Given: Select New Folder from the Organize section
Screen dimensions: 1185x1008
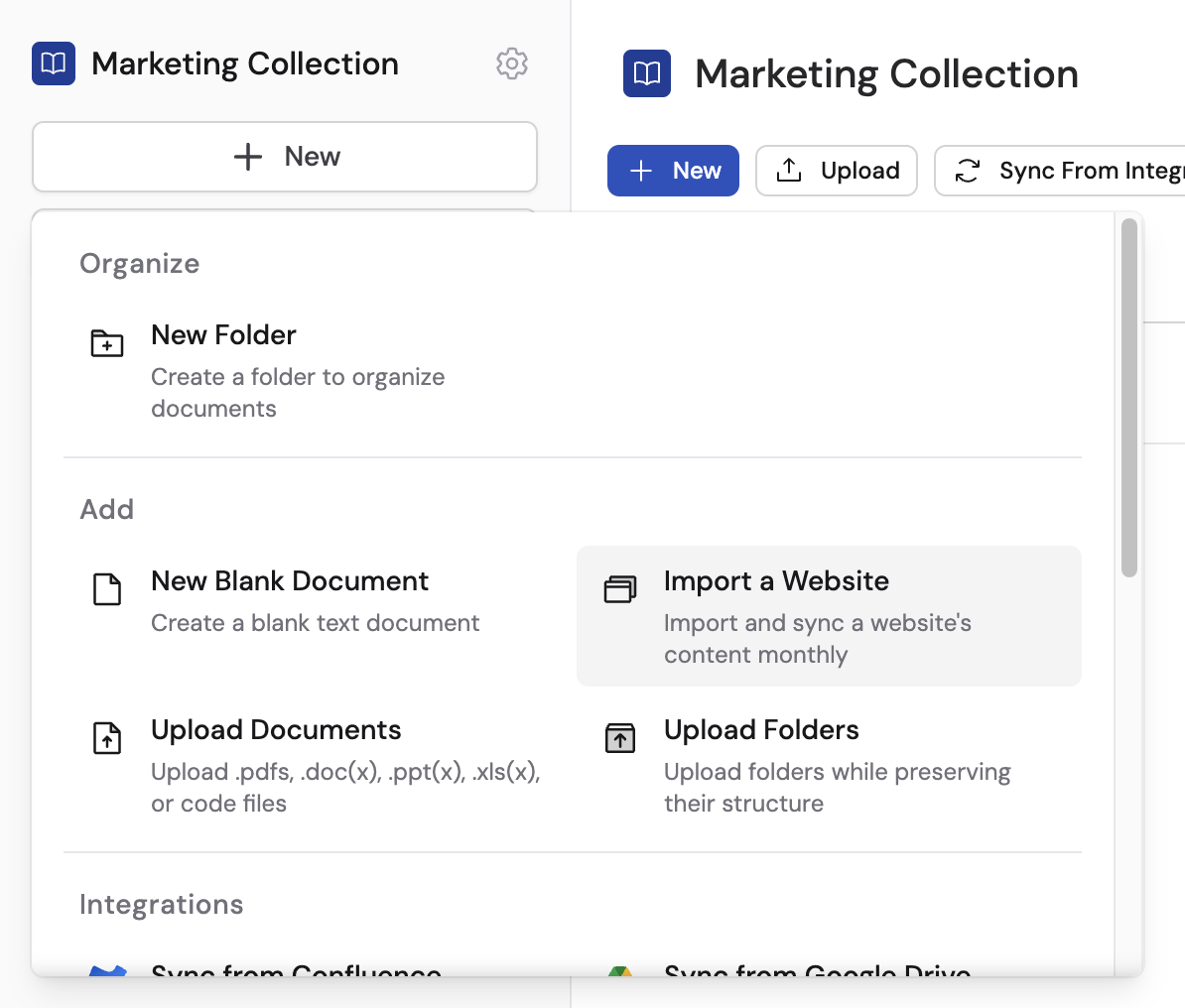Looking at the screenshot, I should [x=223, y=335].
